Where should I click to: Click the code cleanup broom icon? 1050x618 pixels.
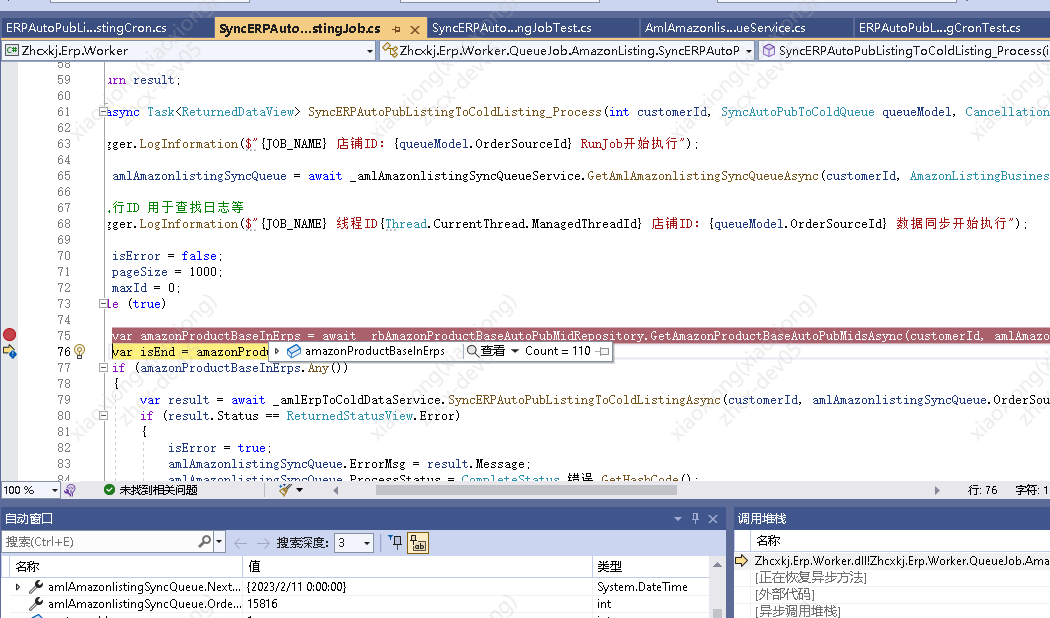[x=285, y=490]
